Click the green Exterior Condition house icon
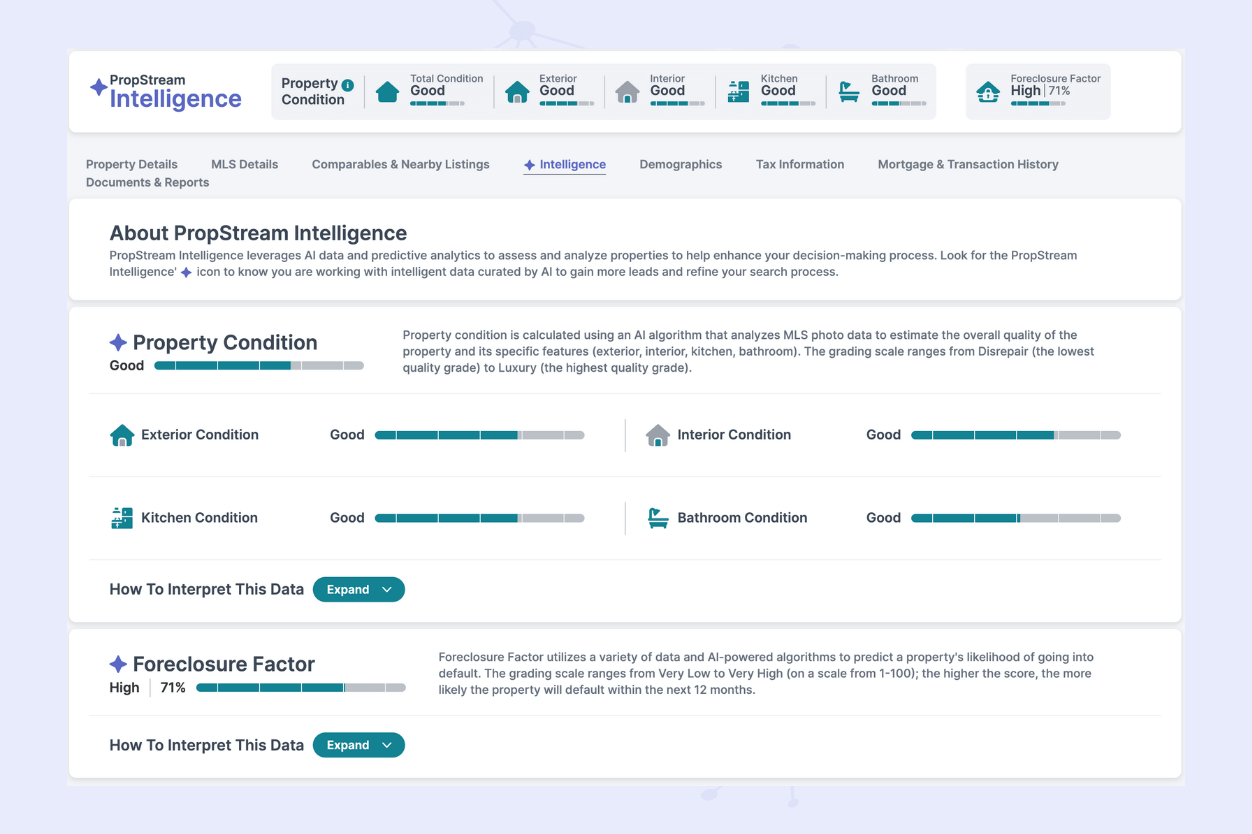The image size is (1252, 834). 121,435
